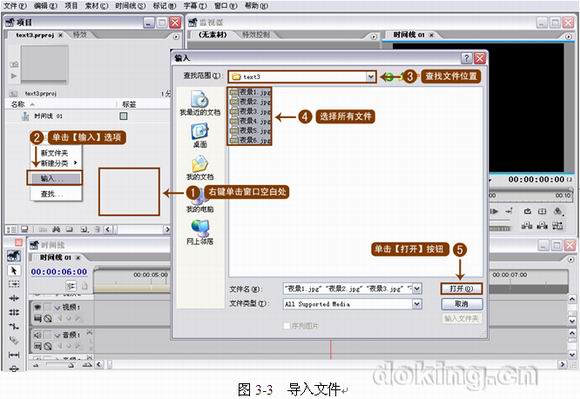Open the project panel round menu button
Image resolution: width=580 pixels, height=399 pixels.
(x=176, y=37)
